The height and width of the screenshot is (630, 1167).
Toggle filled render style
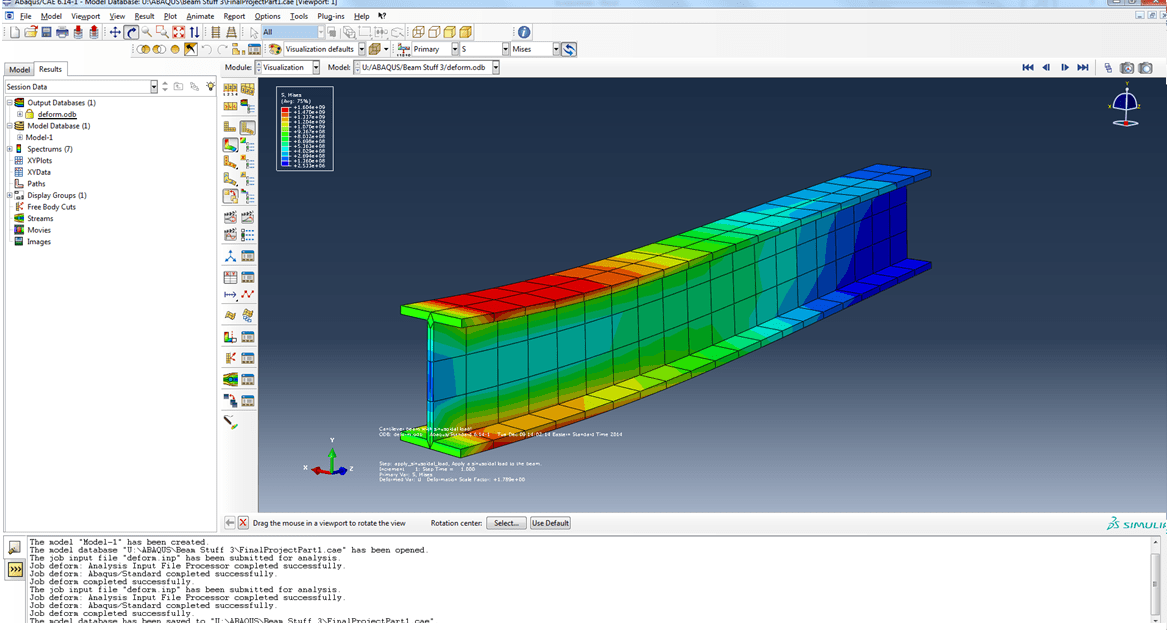coord(450,32)
